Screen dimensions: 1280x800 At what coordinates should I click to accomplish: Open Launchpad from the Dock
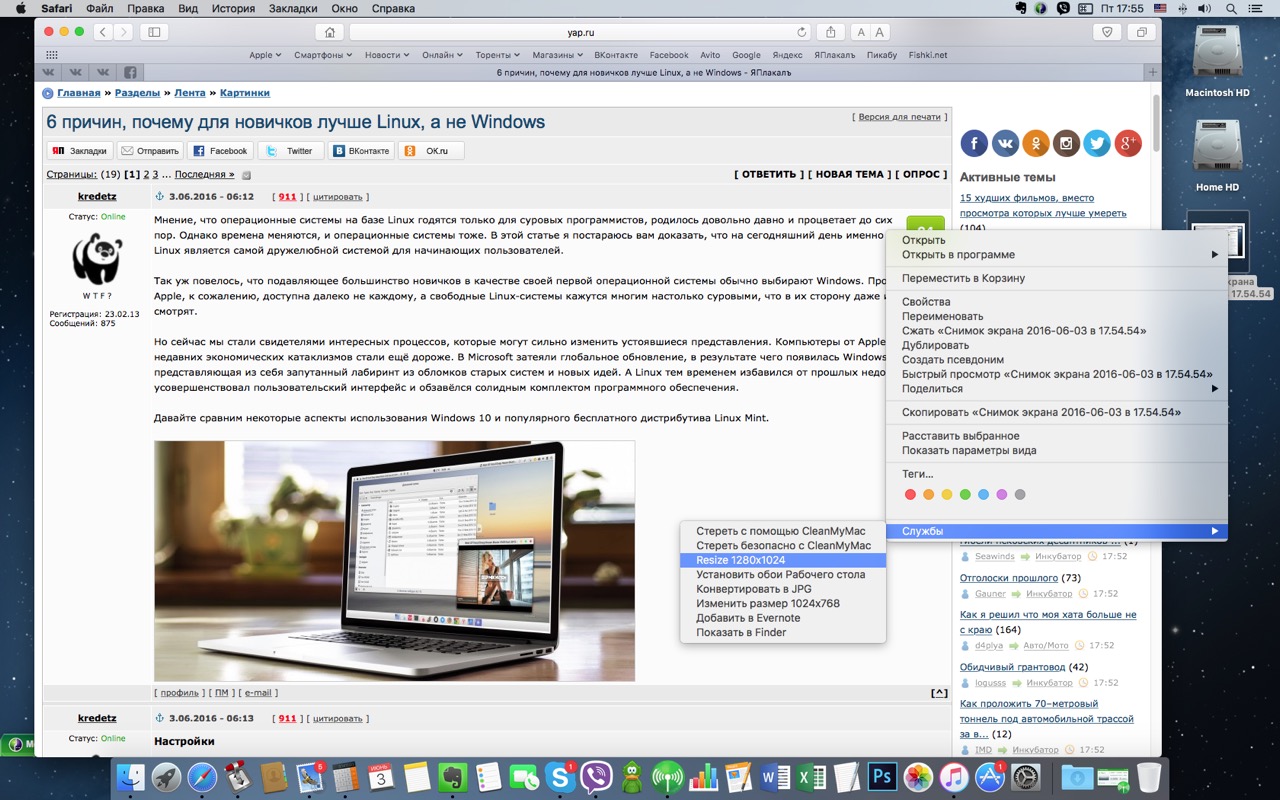[167, 777]
